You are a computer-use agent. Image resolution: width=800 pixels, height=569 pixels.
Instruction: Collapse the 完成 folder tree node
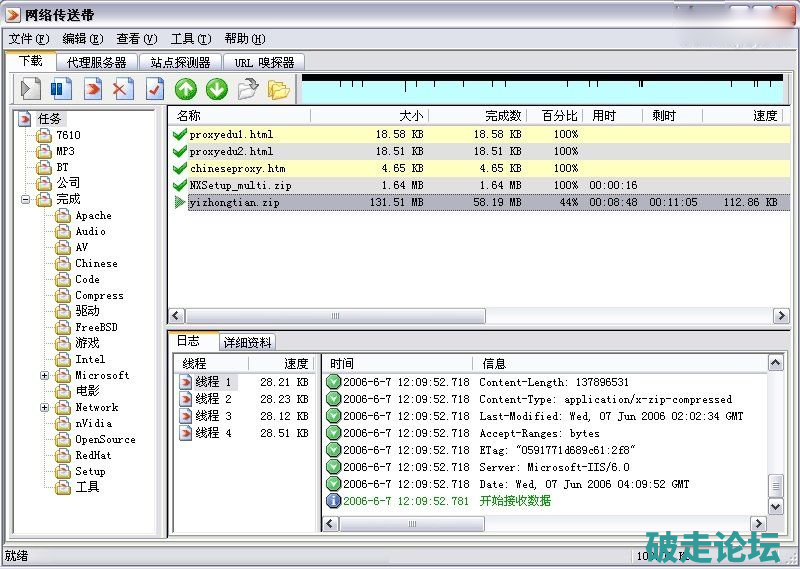coord(25,200)
